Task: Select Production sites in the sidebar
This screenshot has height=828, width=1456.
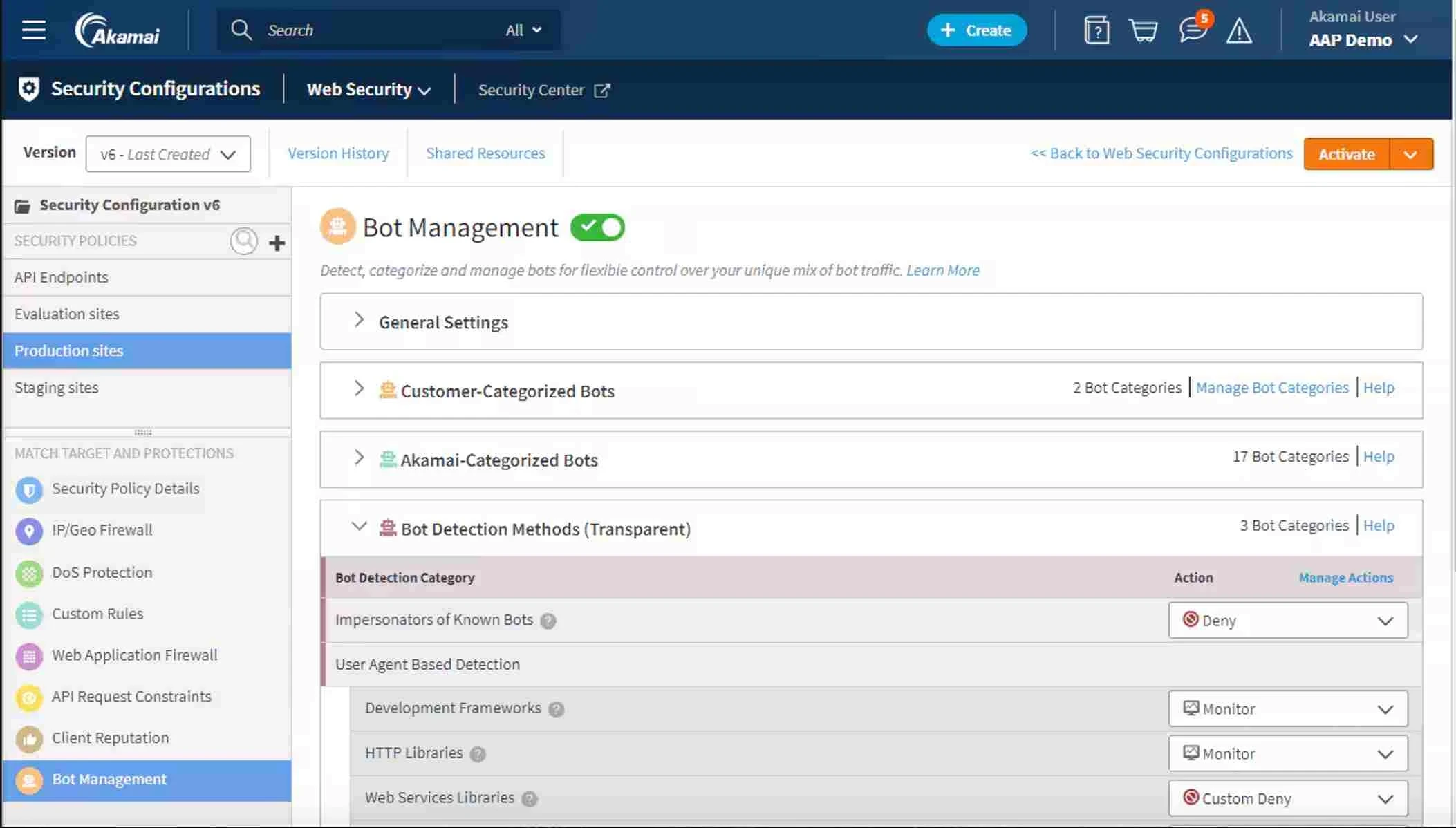Action: [68, 350]
